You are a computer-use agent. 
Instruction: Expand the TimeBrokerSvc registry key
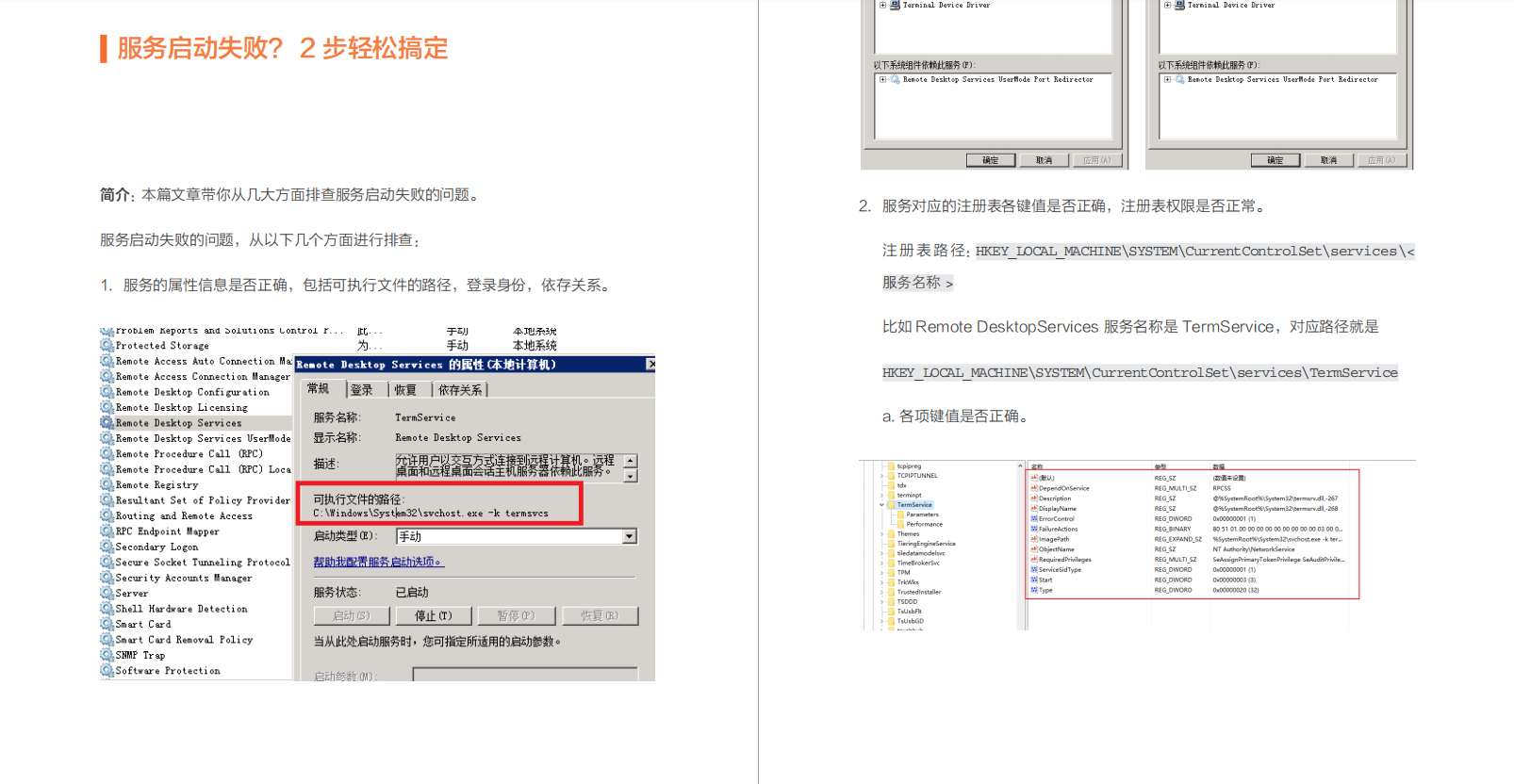click(x=882, y=563)
